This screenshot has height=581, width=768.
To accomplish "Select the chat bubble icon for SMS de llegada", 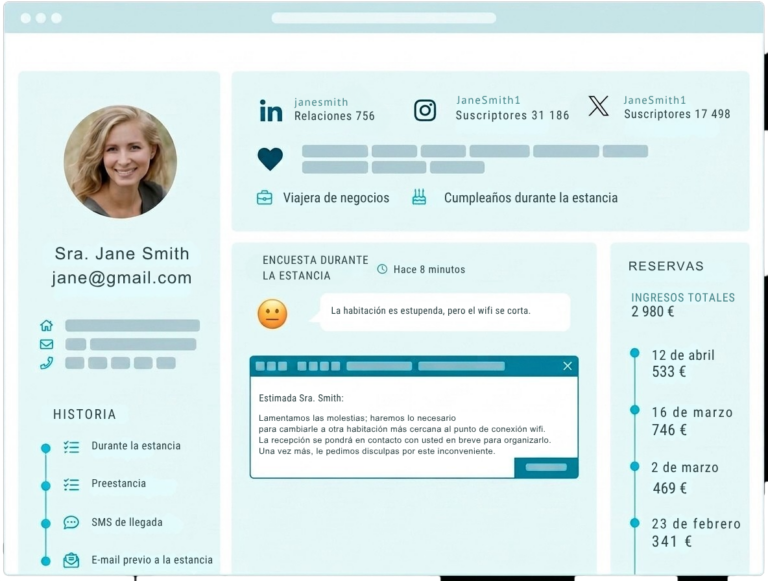I will point(71,522).
